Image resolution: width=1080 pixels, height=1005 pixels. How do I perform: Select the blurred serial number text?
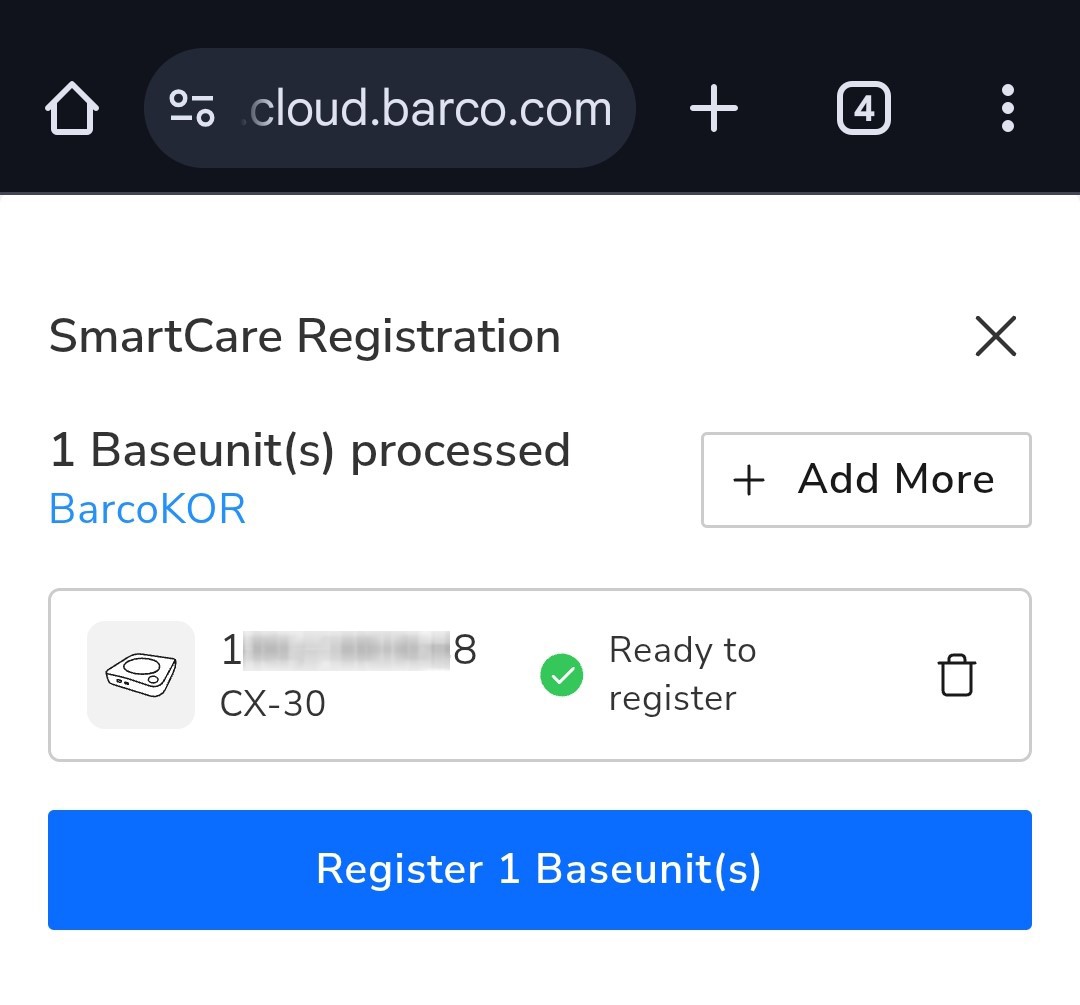[349, 650]
